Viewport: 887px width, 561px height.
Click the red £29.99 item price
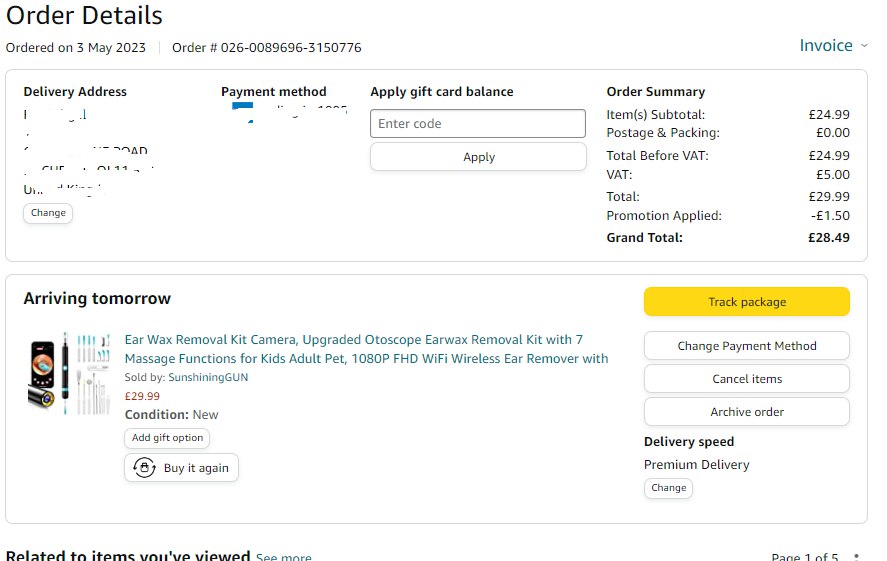(x=142, y=396)
